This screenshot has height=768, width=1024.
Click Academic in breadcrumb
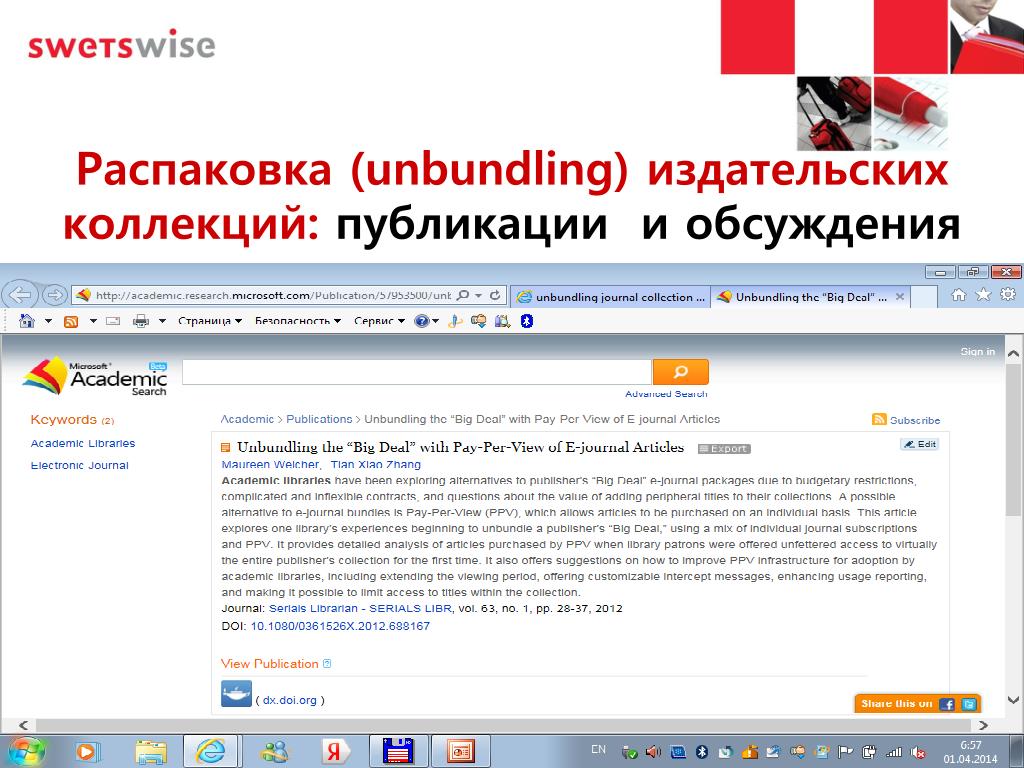(248, 419)
